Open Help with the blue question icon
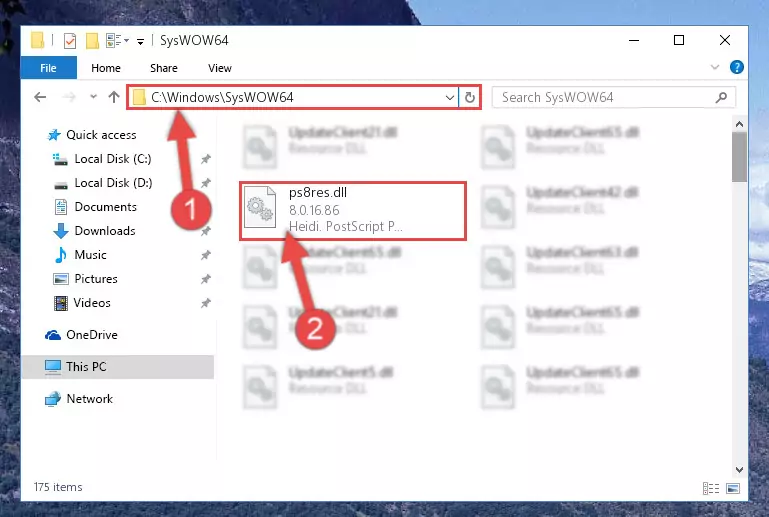Viewport: 769px width, 517px height. pos(737,67)
